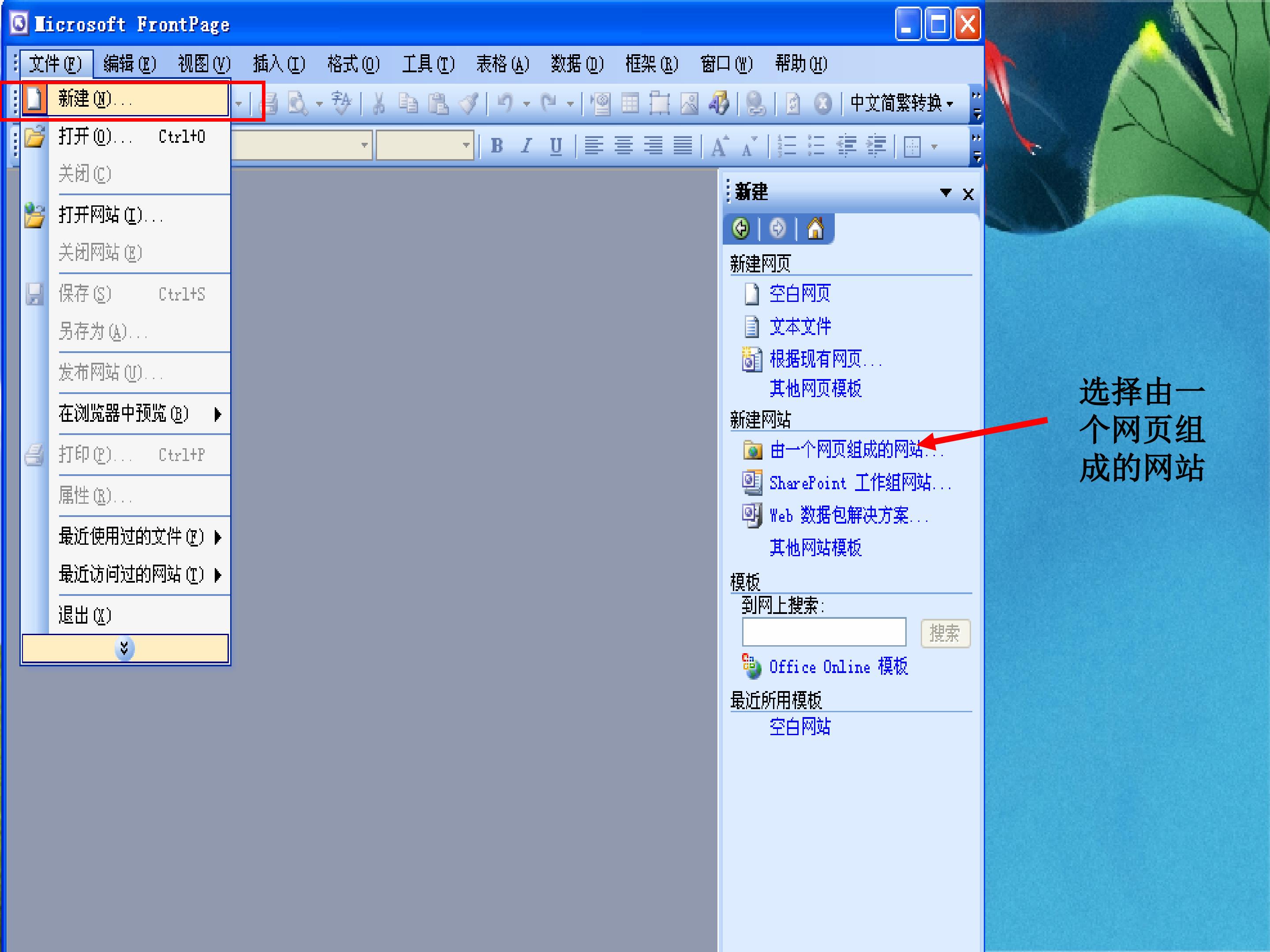This screenshot has width=1270, height=952.
Task: Click the Redo arrow icon
Action: pos(549,104)
